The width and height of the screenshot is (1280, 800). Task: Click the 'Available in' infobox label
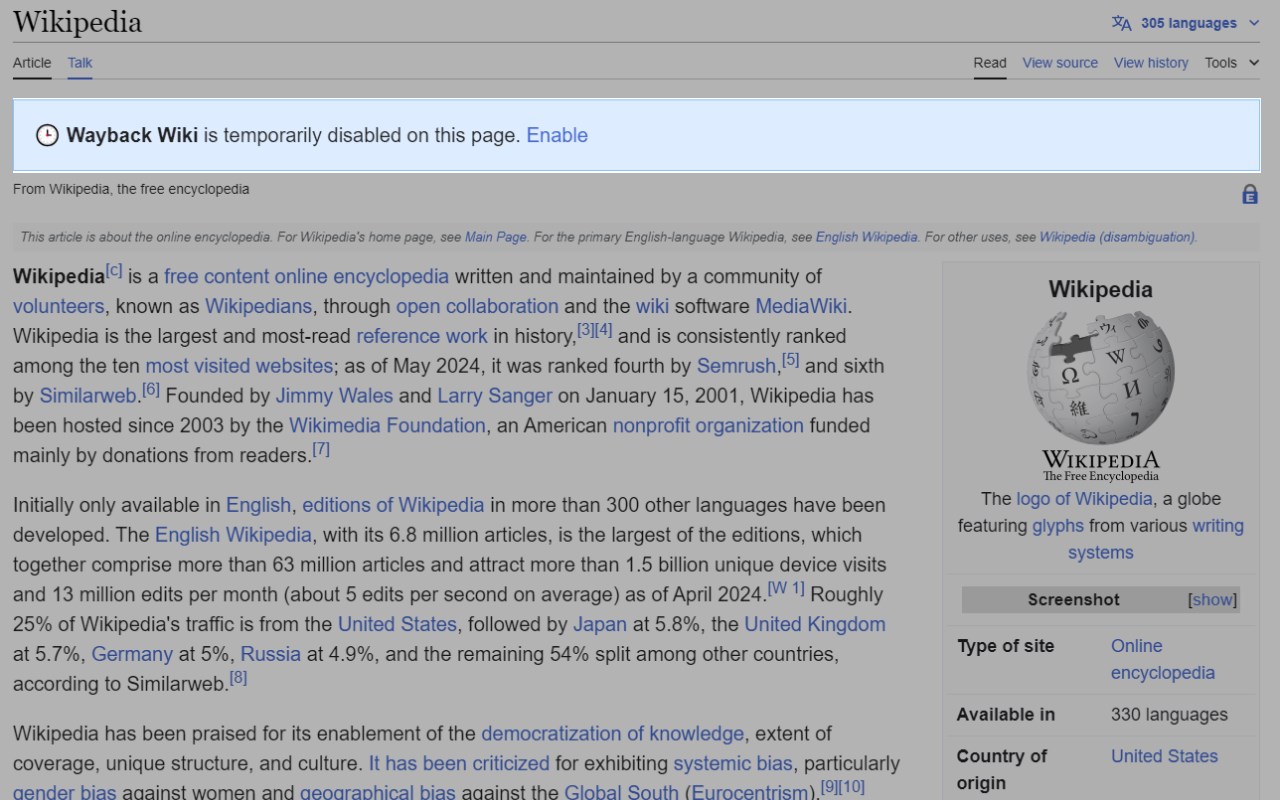click(x=1005, y=715)
